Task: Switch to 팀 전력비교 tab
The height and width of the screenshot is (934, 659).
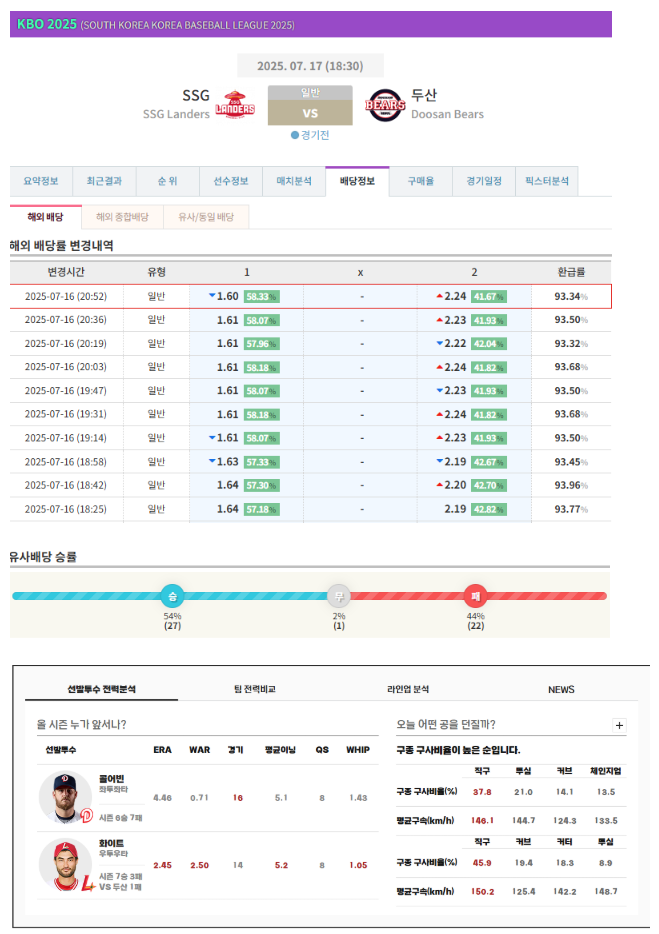Action: [254, 689]
